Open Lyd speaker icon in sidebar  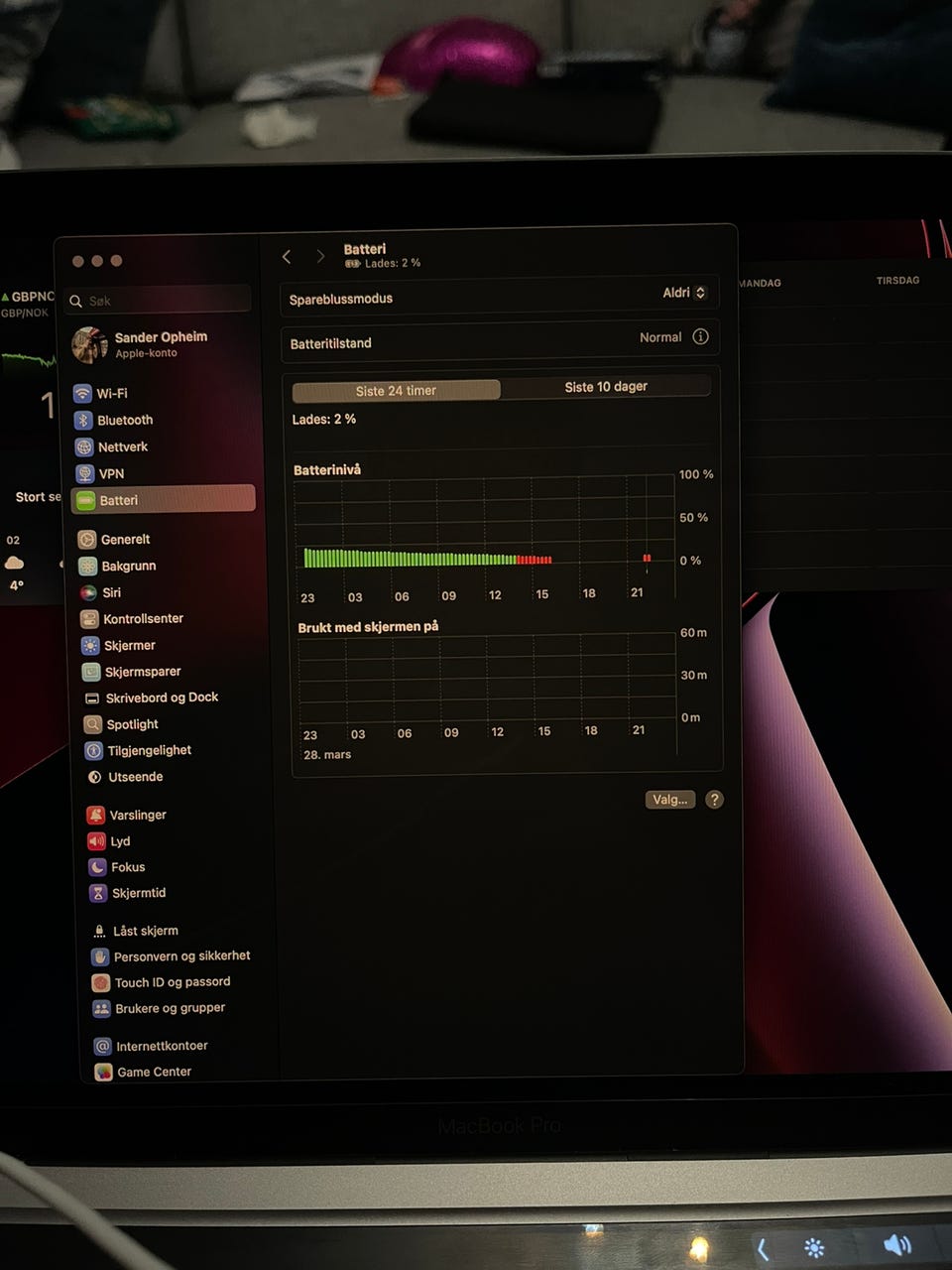pos(96,841)
